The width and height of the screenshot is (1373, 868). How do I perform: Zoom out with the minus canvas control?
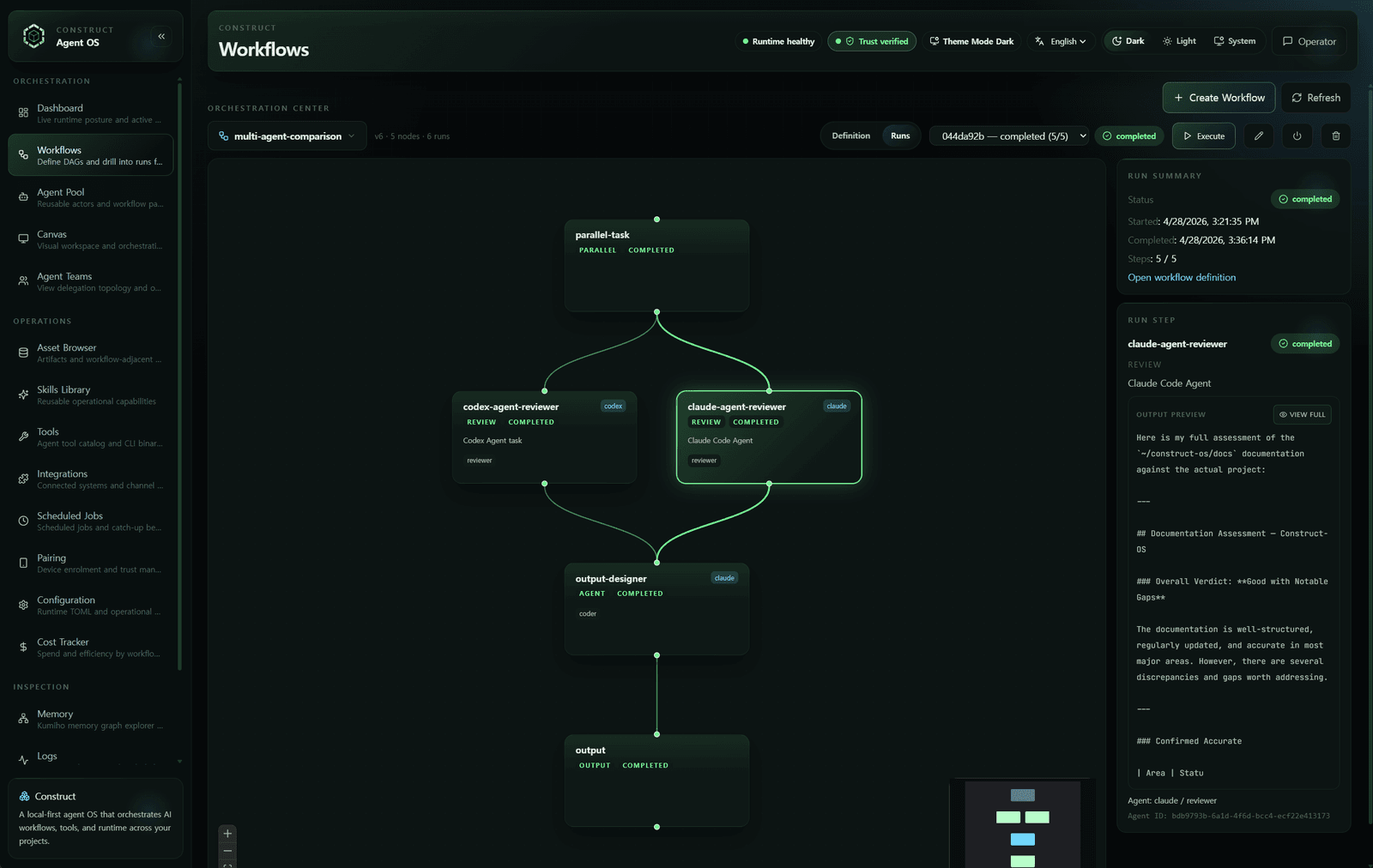tap(227, 851)
